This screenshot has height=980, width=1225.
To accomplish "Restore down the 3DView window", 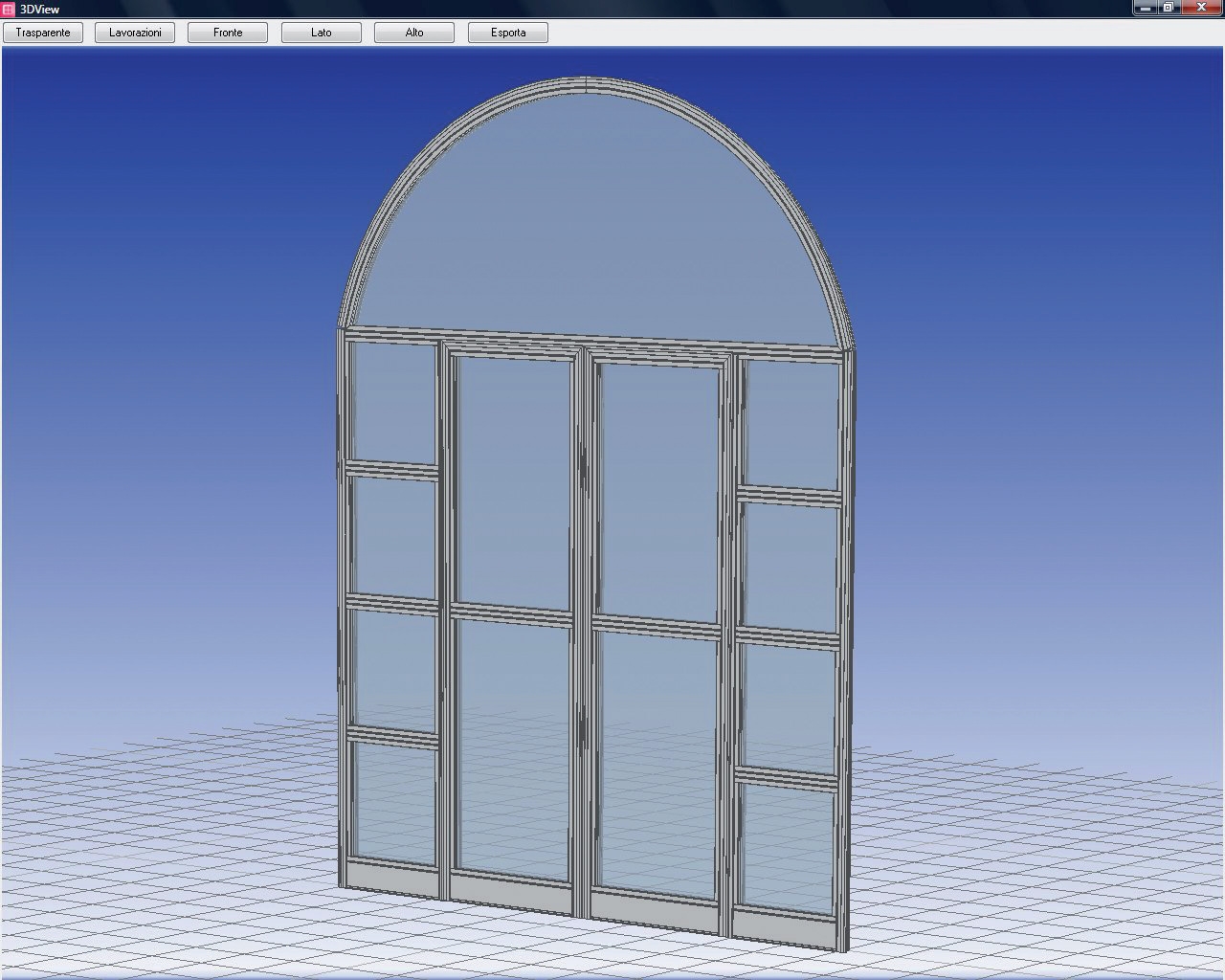I will [x=1169, y=9].
